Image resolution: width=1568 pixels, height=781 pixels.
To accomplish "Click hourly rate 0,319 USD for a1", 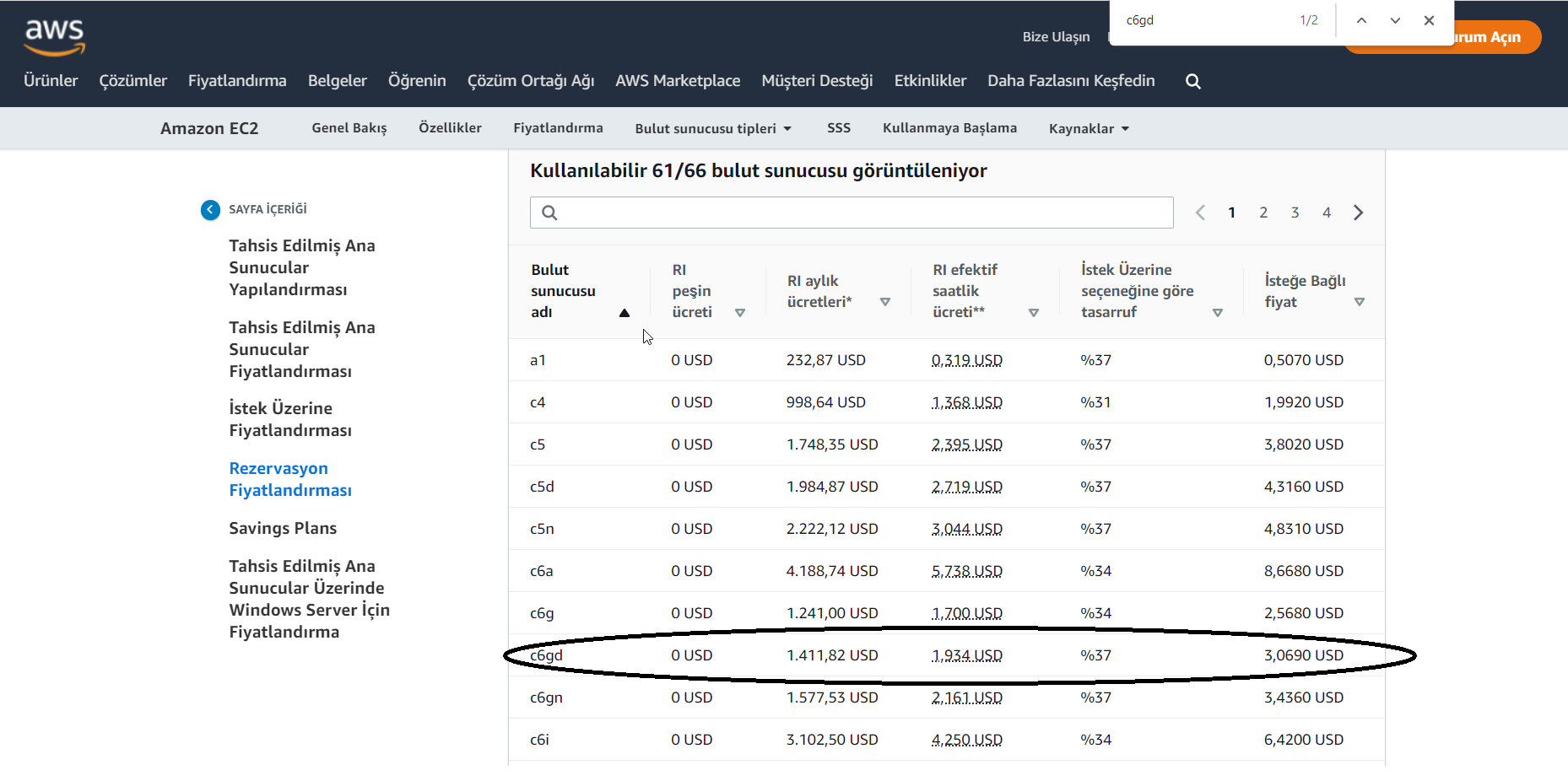I will click(x=967, y=360).
